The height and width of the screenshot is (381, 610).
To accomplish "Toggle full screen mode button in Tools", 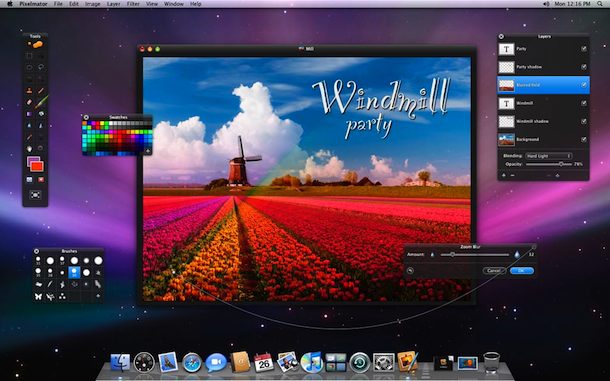I will coord(35,195).
